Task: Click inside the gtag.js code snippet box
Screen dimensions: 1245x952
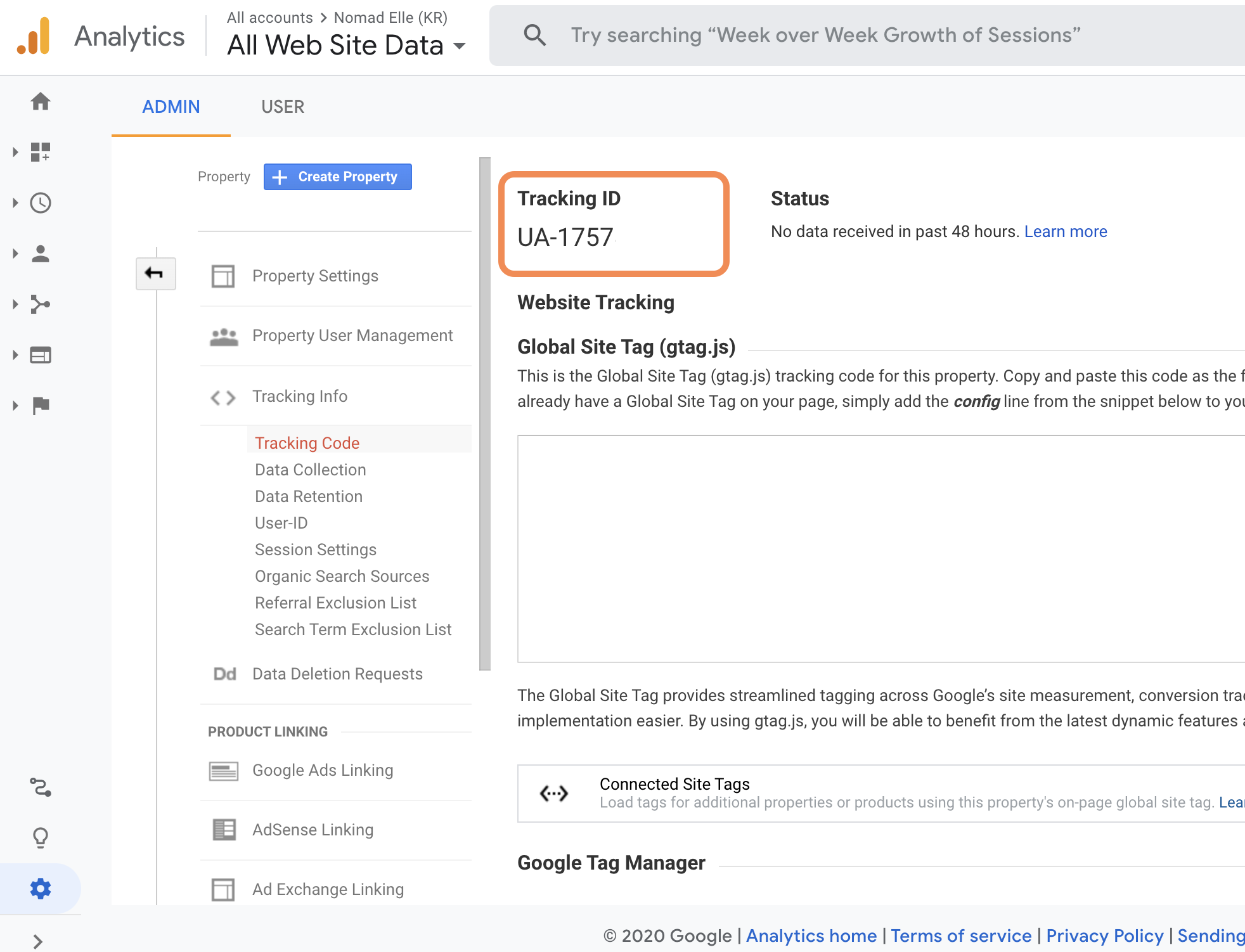Action: 881,549
